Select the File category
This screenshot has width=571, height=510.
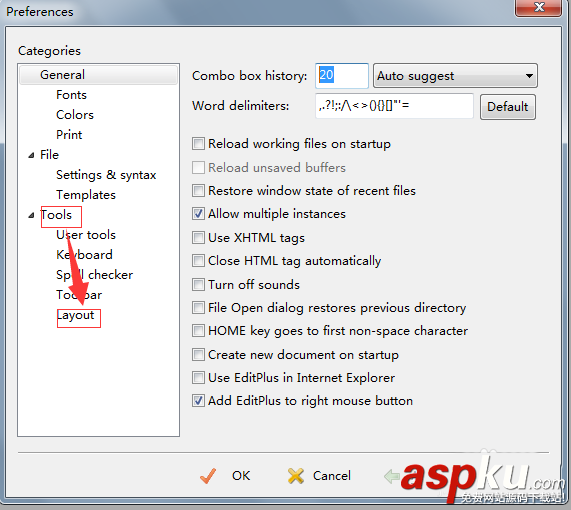[x=49, y=155]
